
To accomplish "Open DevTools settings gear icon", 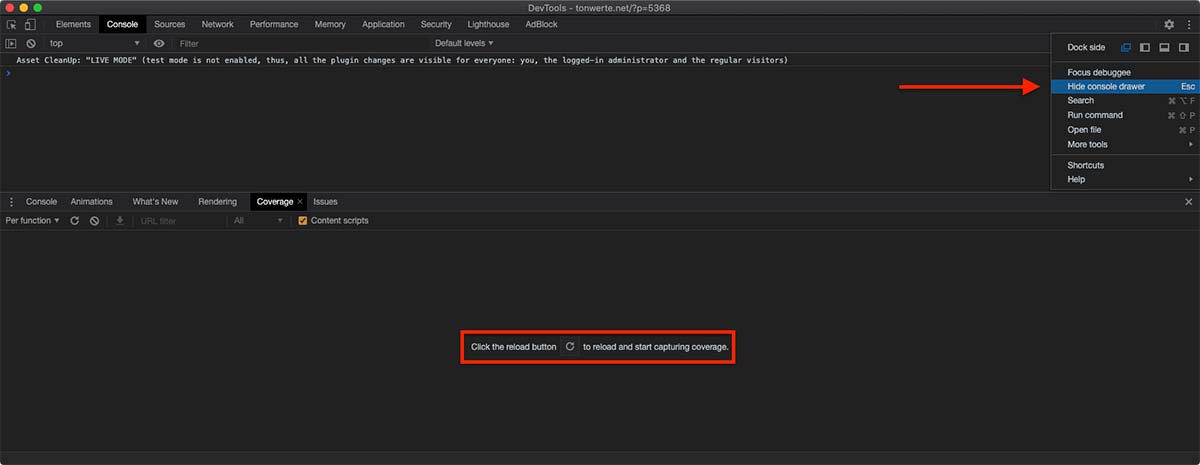I will pos(1169,24).
